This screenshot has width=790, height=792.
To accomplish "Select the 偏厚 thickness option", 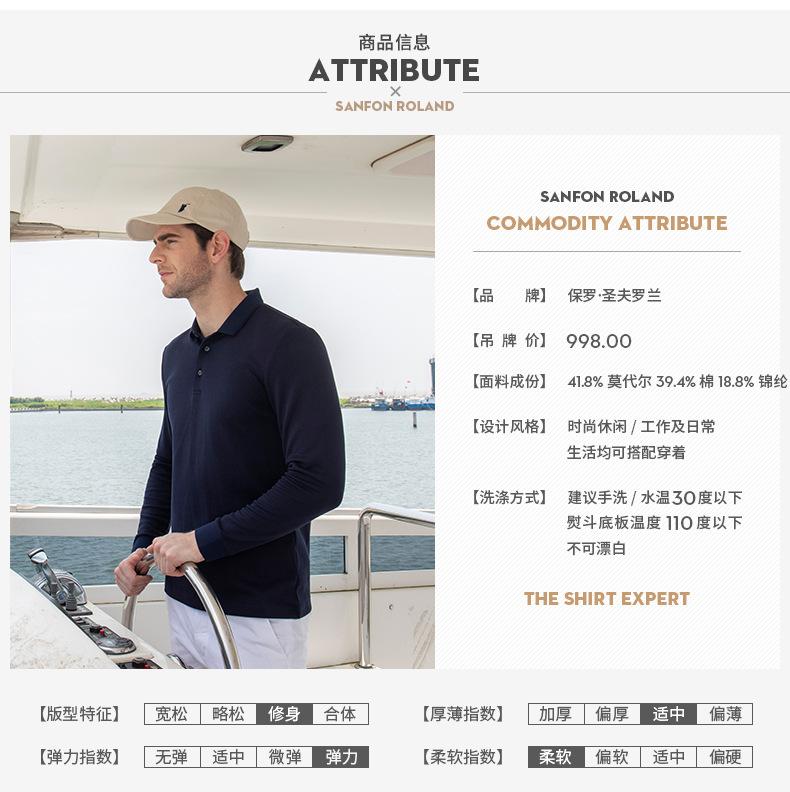I will (x=612, y=714).
